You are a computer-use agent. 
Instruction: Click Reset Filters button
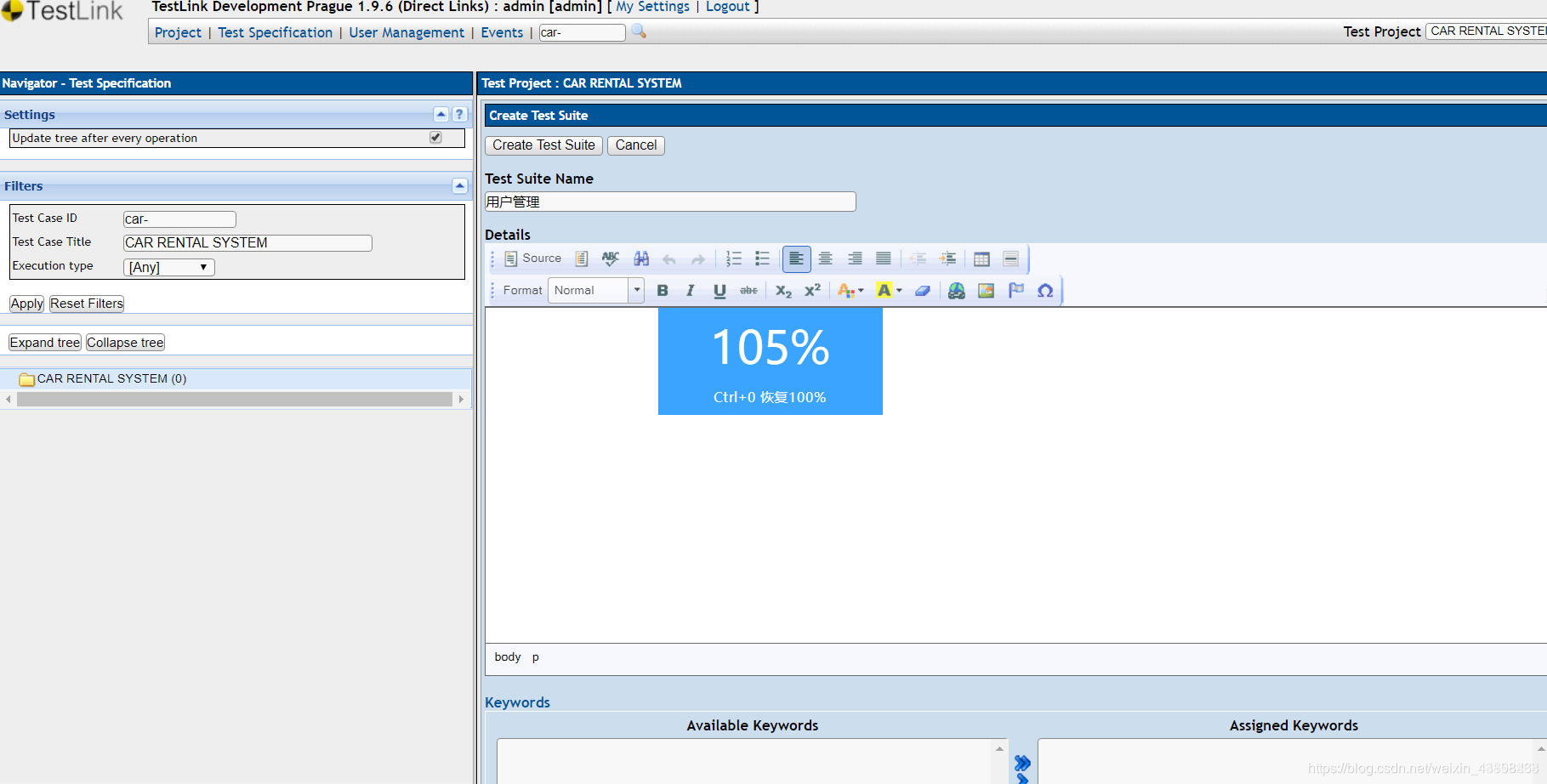click(x=87, y=304)
